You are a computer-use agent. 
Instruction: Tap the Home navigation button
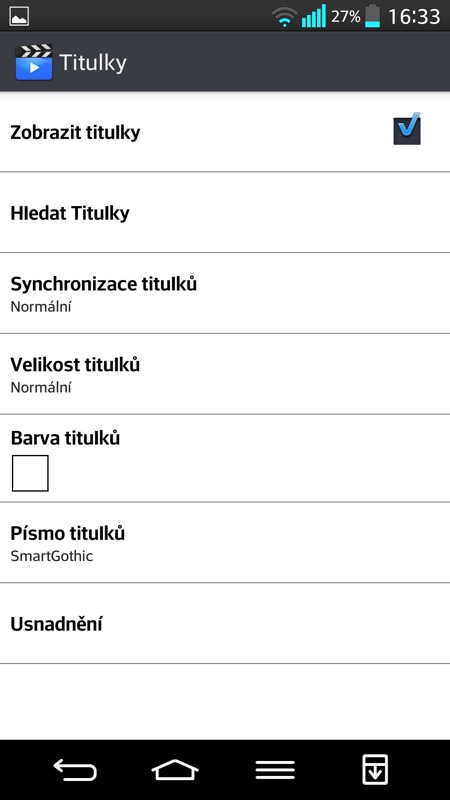pyautogui.click(x=175, y=769)
